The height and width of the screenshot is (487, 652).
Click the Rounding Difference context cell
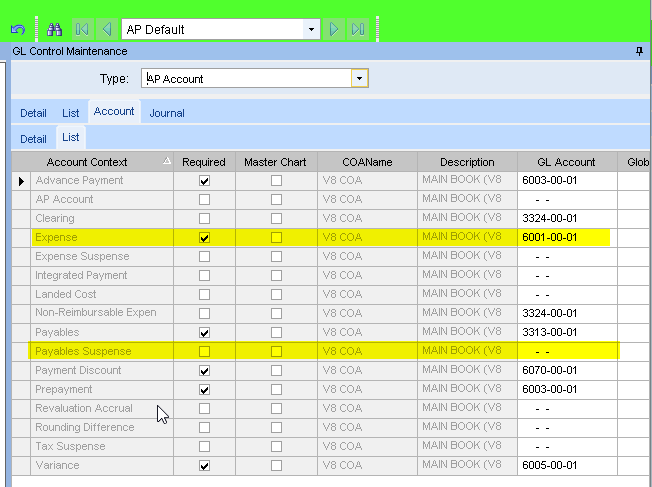(x=102, y=428)
